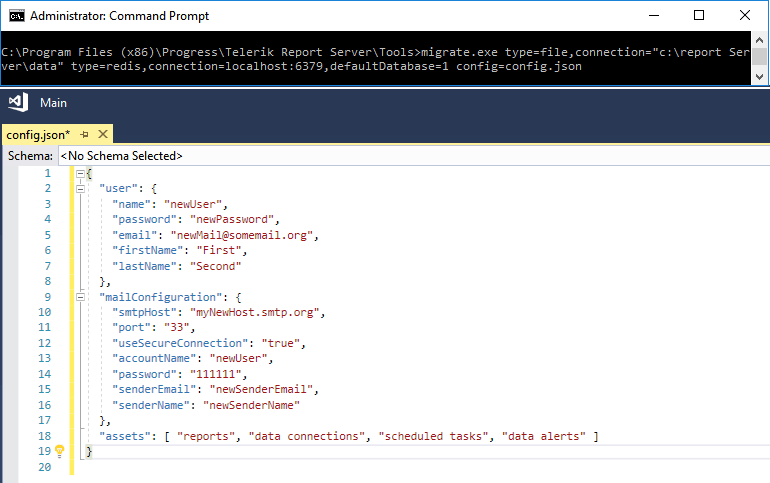Click the "newMail@somemail.org" email value
The image size is (770, 483).
tap(241, 235)
